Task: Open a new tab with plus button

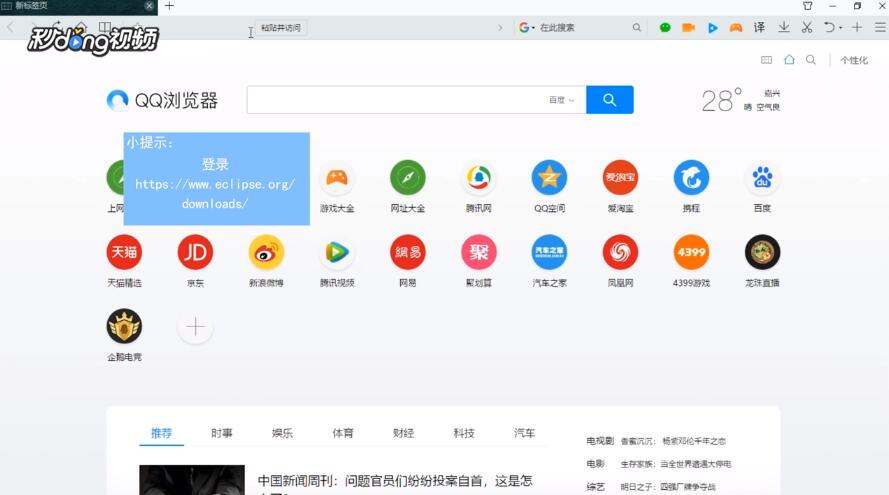Action: [x=169, y=6]
